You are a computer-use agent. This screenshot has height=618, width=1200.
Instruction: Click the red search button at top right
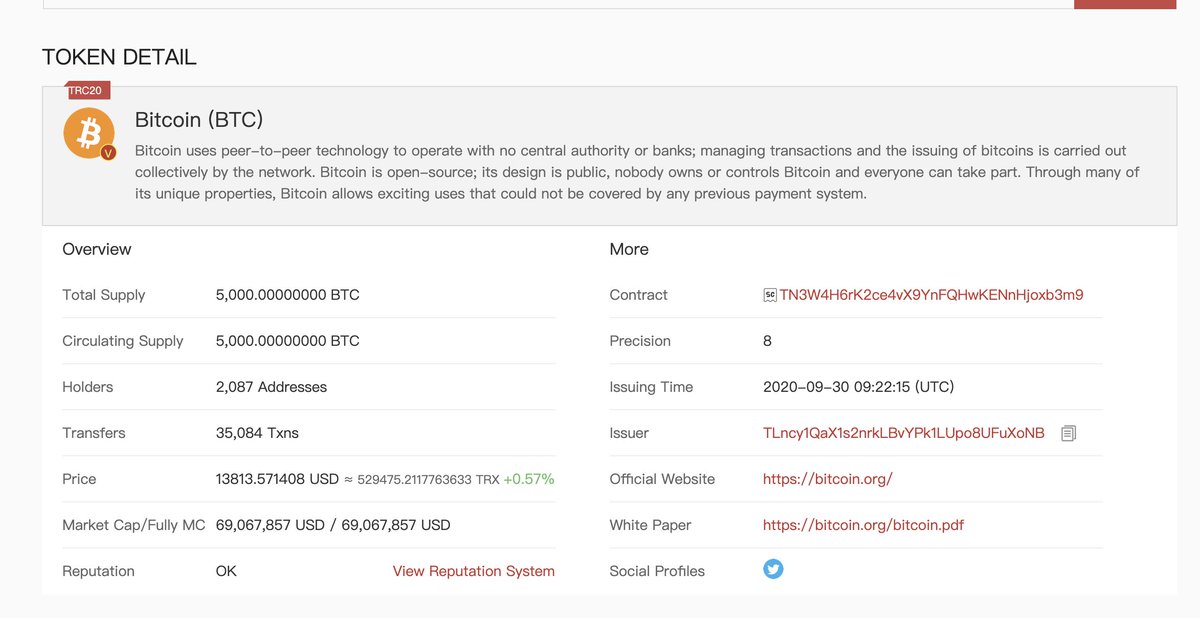point(1125,4)
